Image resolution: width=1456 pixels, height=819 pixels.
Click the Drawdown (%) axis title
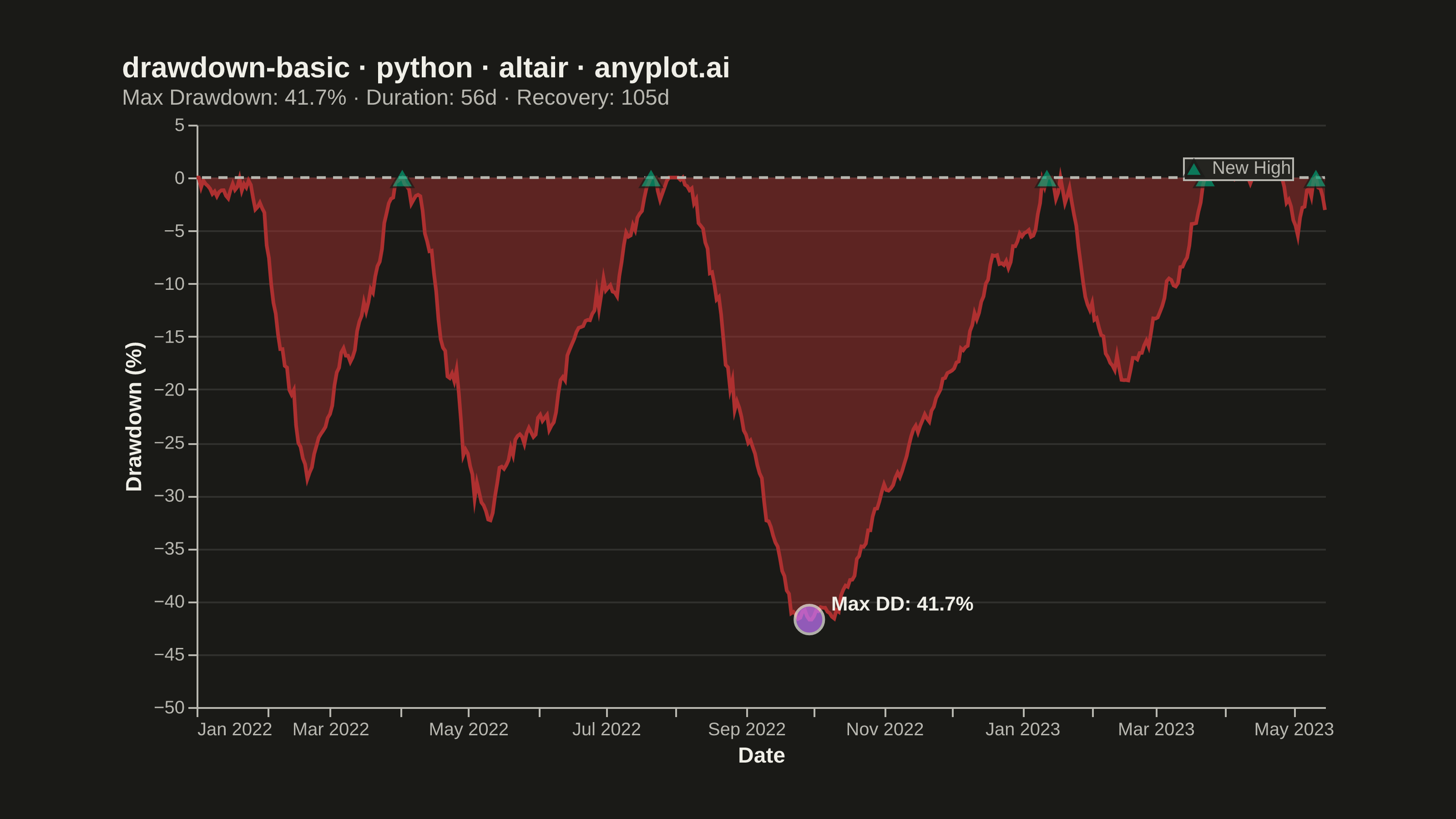click(x=135, y=417)
